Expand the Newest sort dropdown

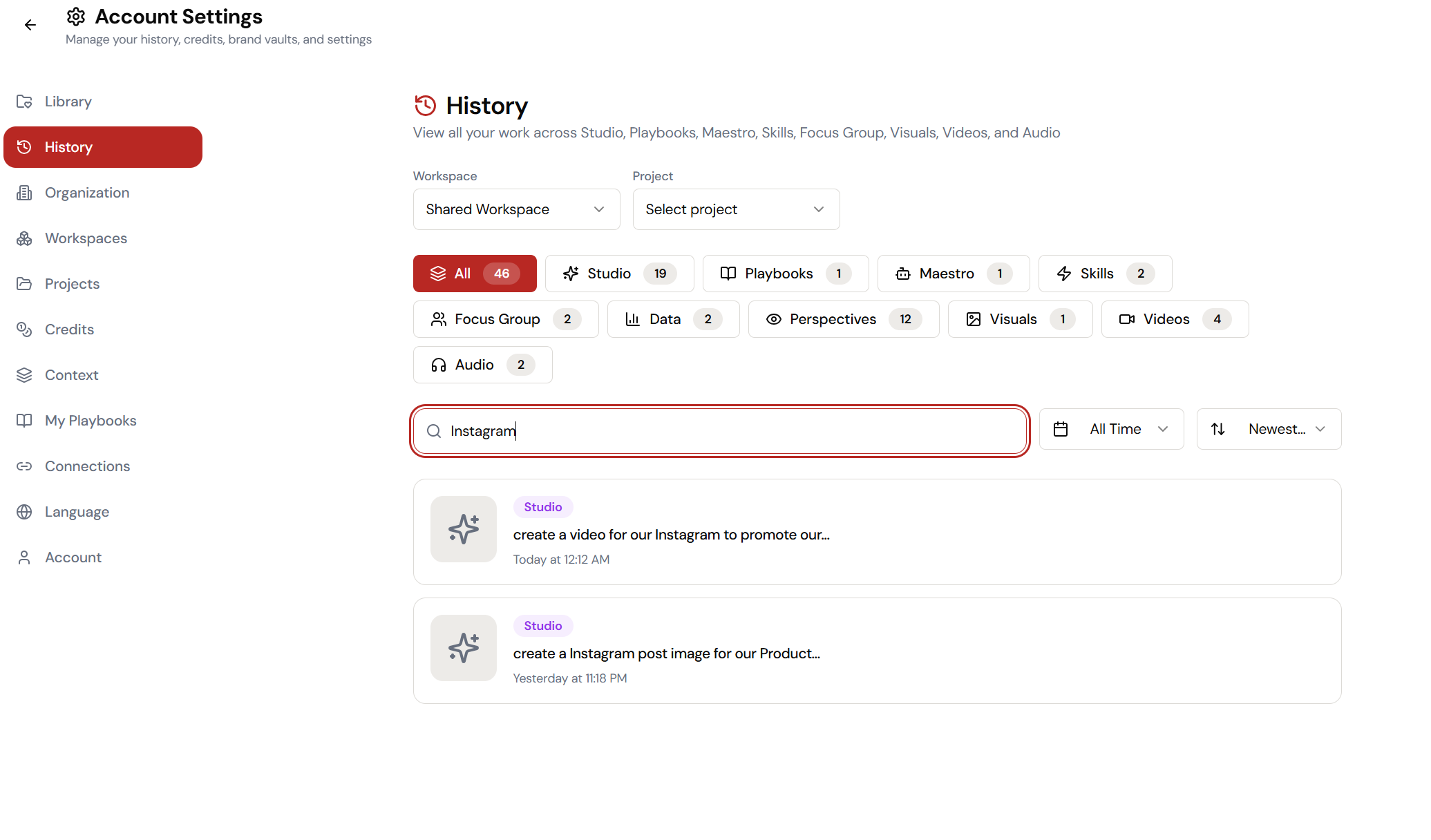[x=1269, y=429]
